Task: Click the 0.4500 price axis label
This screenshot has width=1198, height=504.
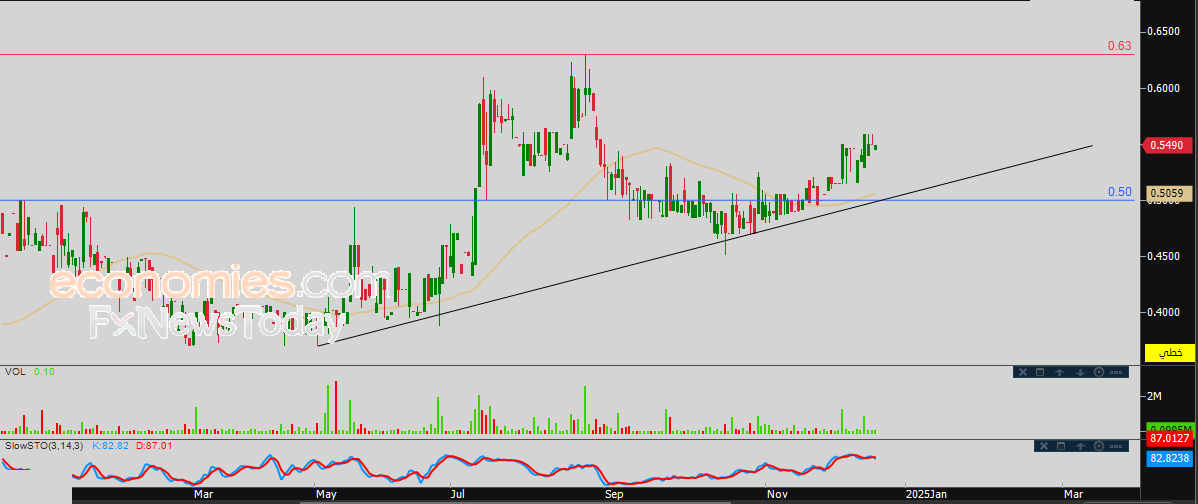Action: click(x=1165, y=256)
